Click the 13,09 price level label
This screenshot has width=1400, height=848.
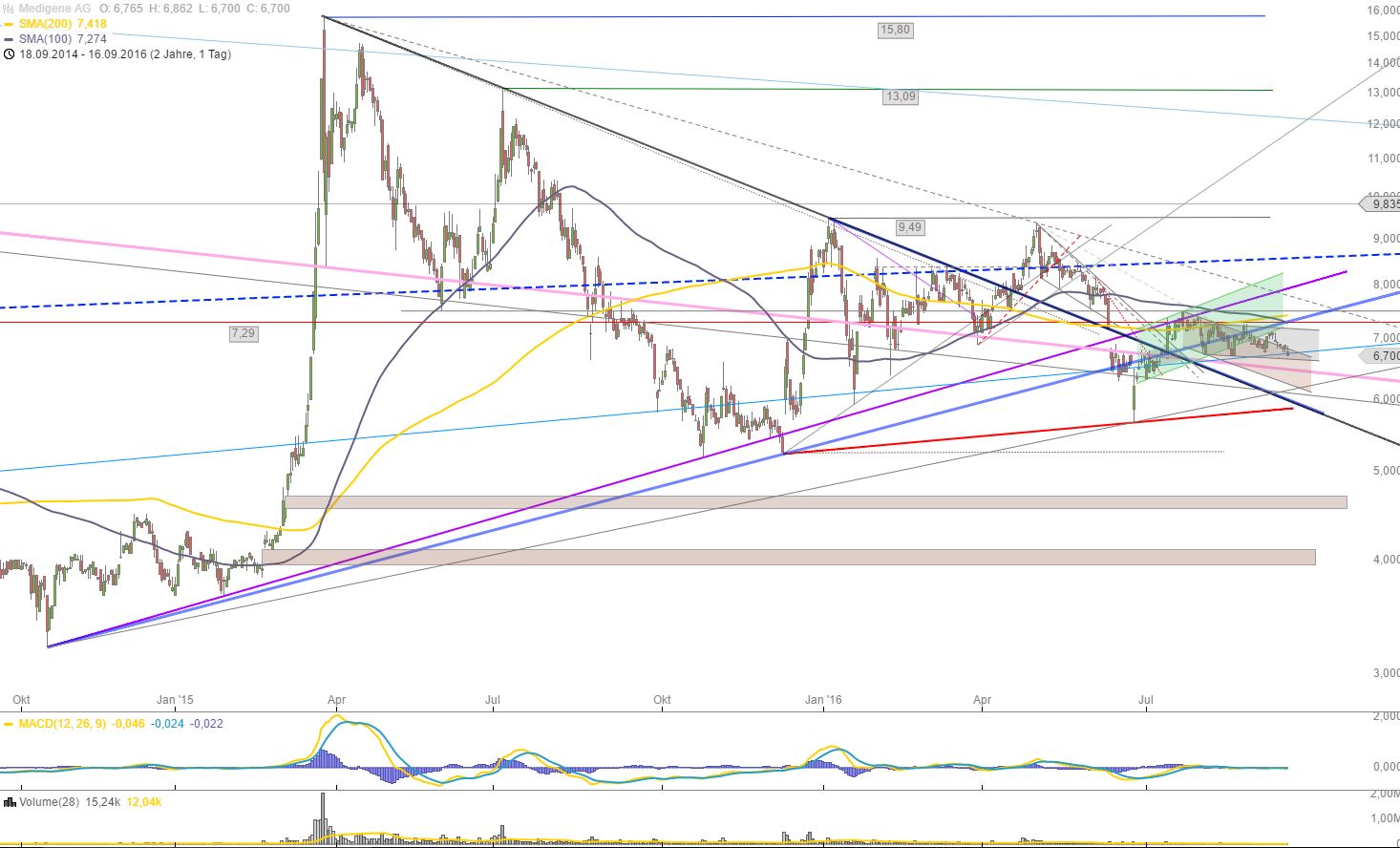(900, 95)
